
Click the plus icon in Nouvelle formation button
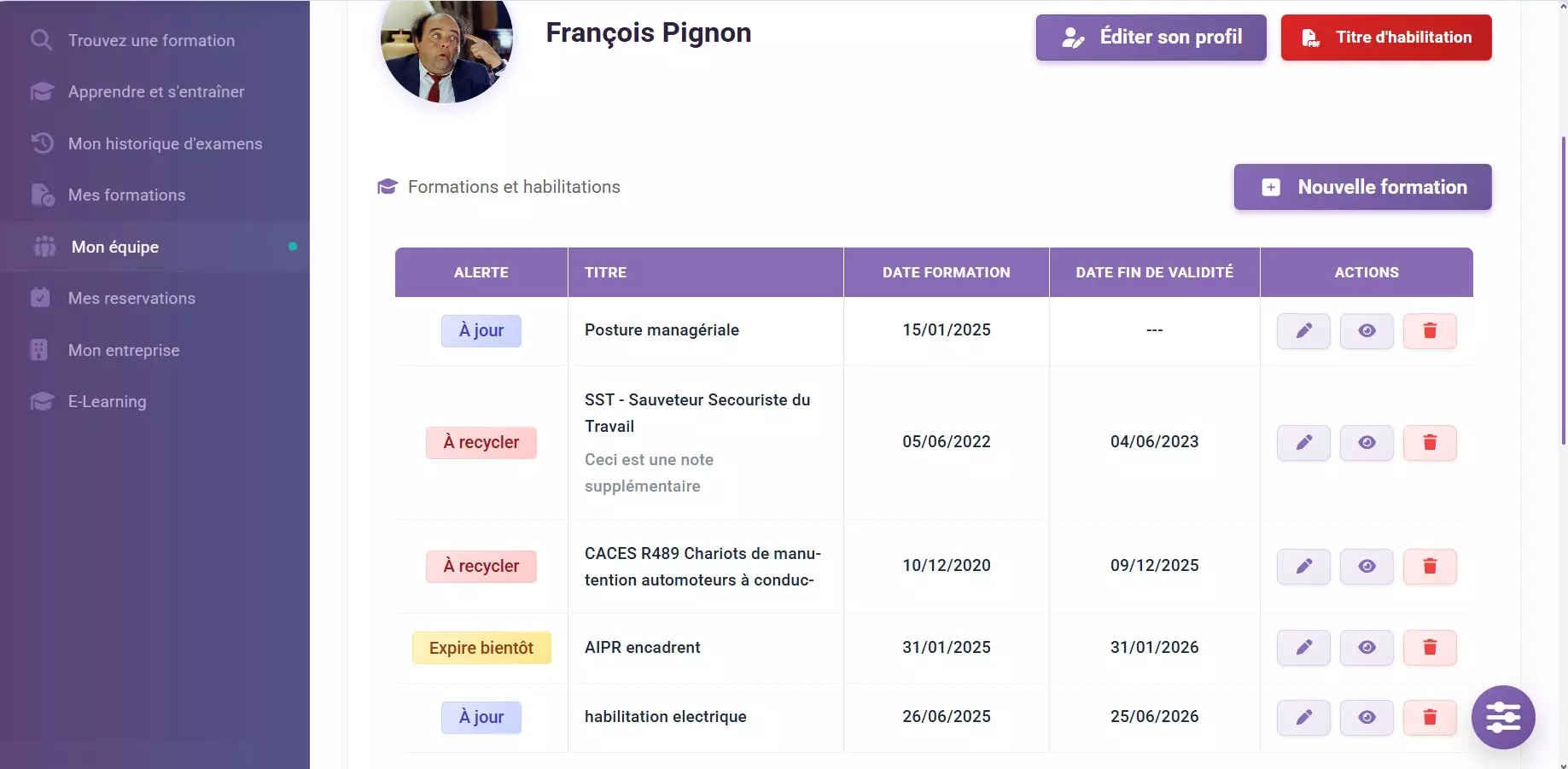coord(1270,187)
